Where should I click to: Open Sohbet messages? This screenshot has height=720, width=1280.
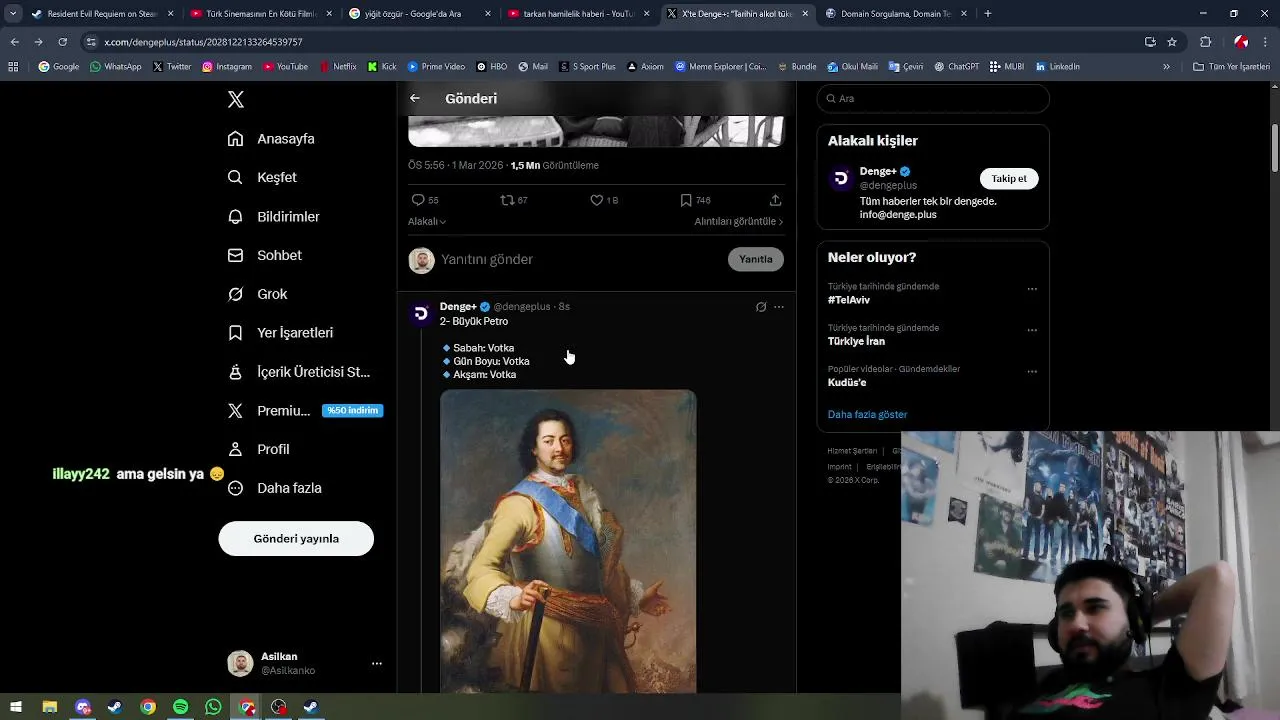tap(264, 255)
